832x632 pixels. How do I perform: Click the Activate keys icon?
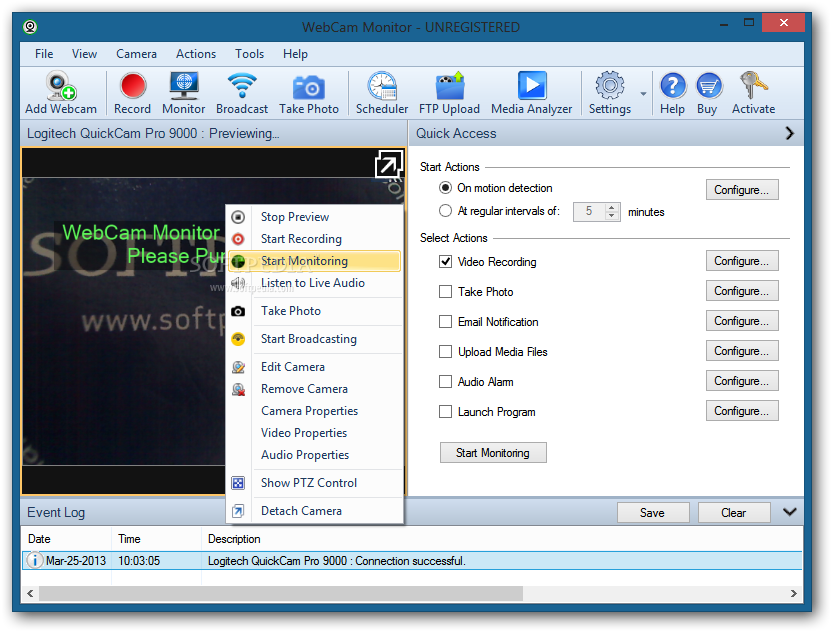click(753, 85)
